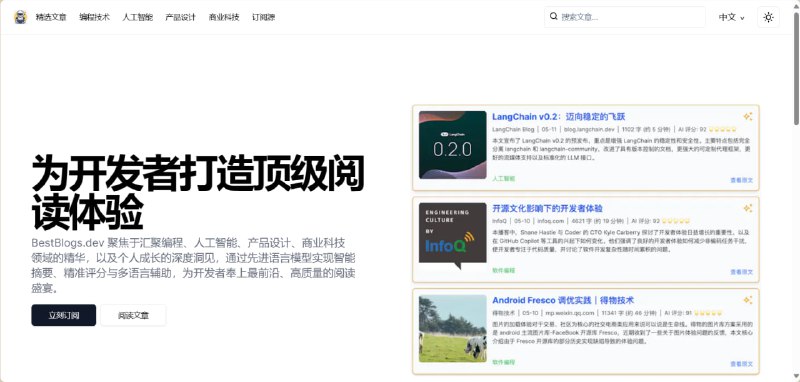
Task: Click sparkle icon on 开源文化影响下的开发者体验 card
Action: [747, 208]
